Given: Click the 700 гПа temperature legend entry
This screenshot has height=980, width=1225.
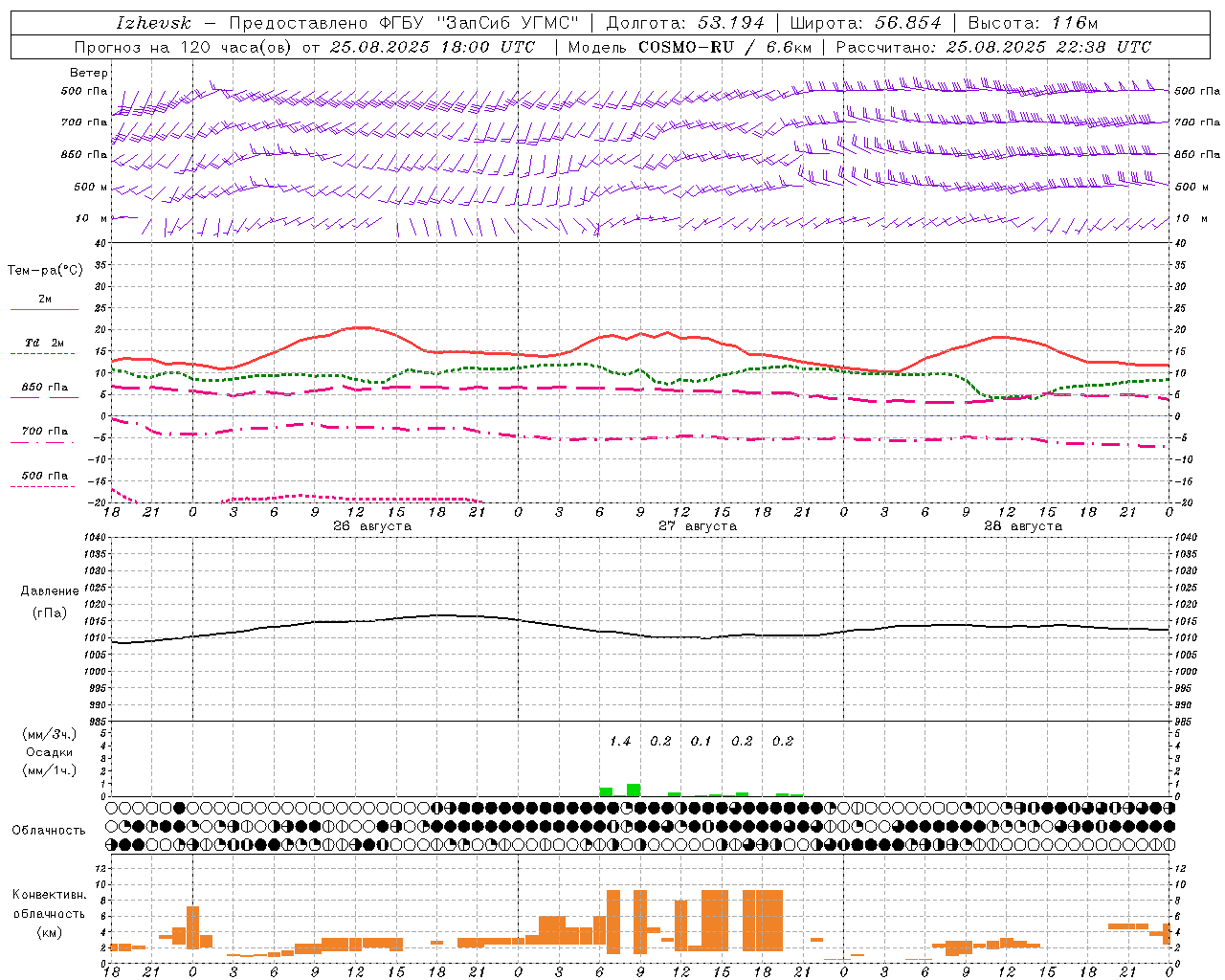Looking at the screenshot, I should (44, 432).
